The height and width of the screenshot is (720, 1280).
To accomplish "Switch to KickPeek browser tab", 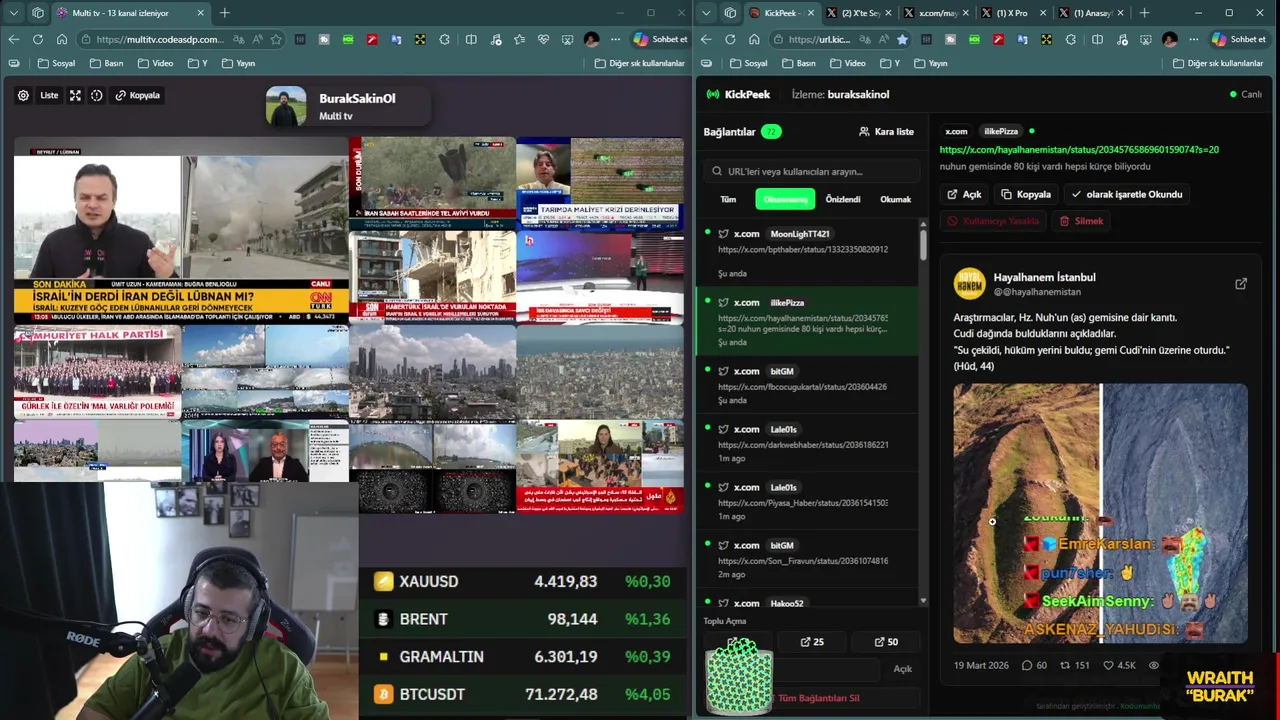I will (780, 13).
